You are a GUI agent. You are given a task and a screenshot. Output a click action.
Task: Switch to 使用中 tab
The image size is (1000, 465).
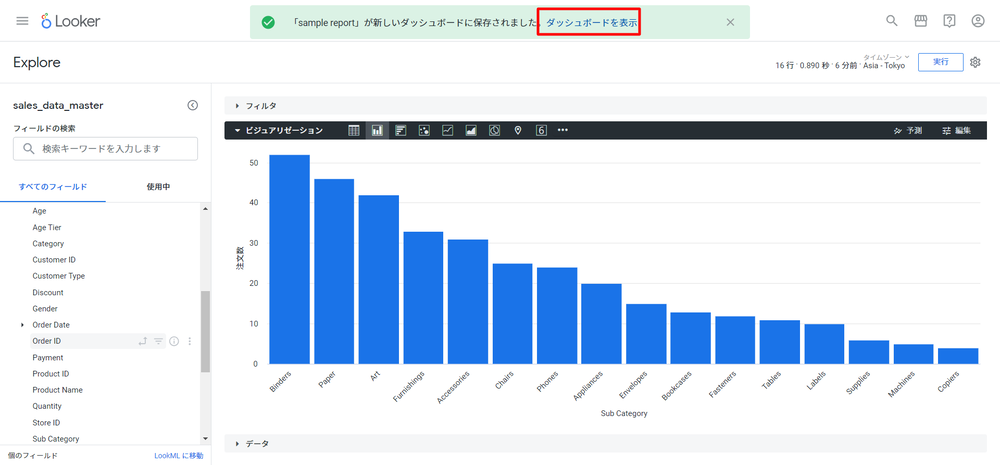pyautogui.click(x=158, y=187)
